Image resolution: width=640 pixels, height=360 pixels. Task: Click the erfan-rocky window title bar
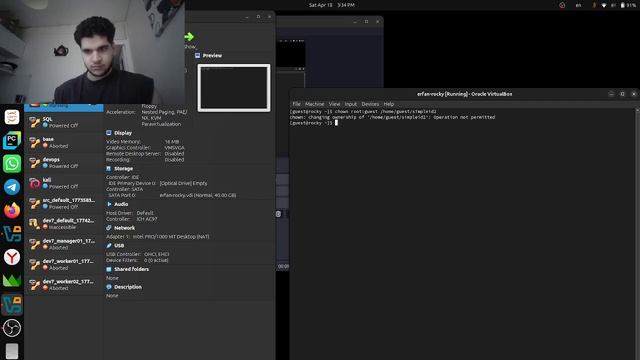click(x=464, y=94)
